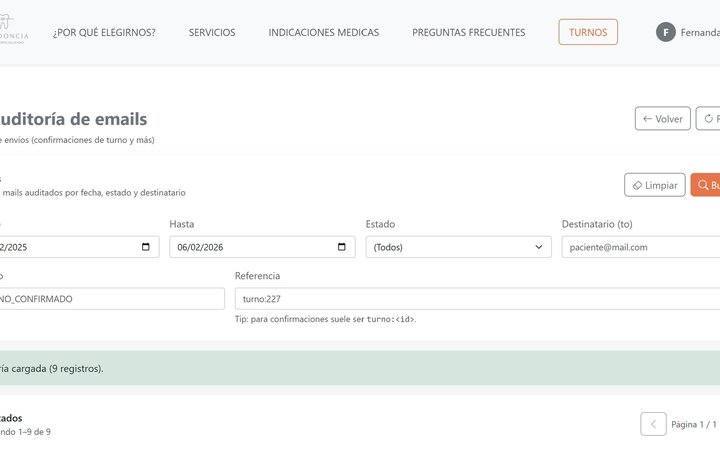Click the 'Destinatario (to)' label

coord(597,224)
